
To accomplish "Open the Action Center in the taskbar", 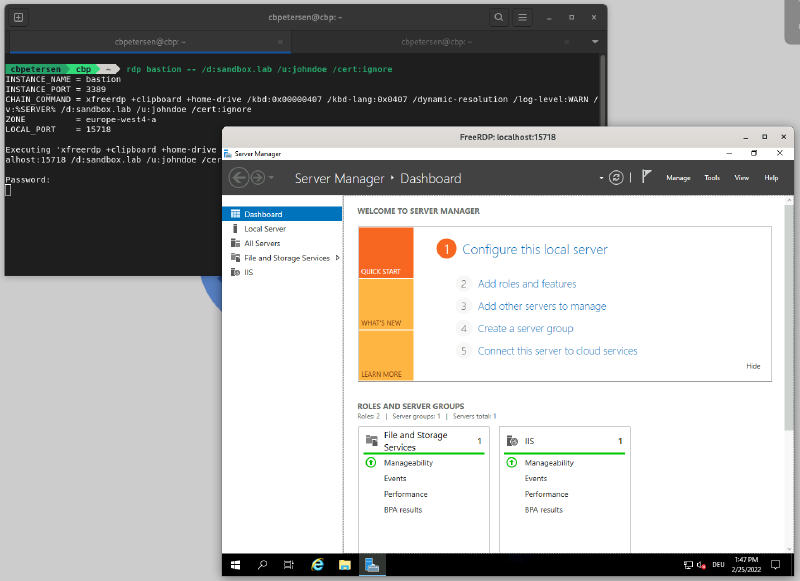I will point(775,565).
